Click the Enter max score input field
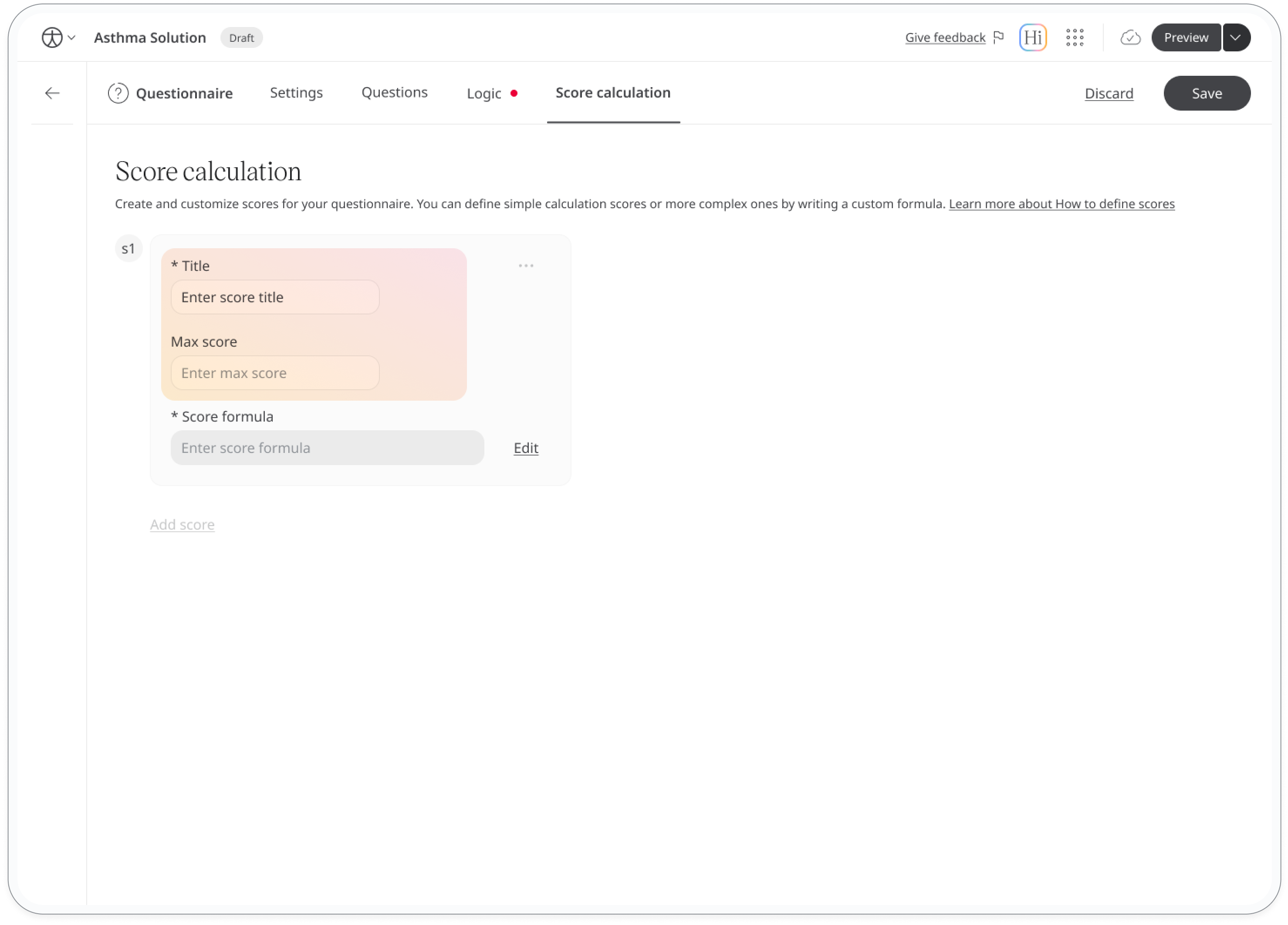 tap(275, 372)
